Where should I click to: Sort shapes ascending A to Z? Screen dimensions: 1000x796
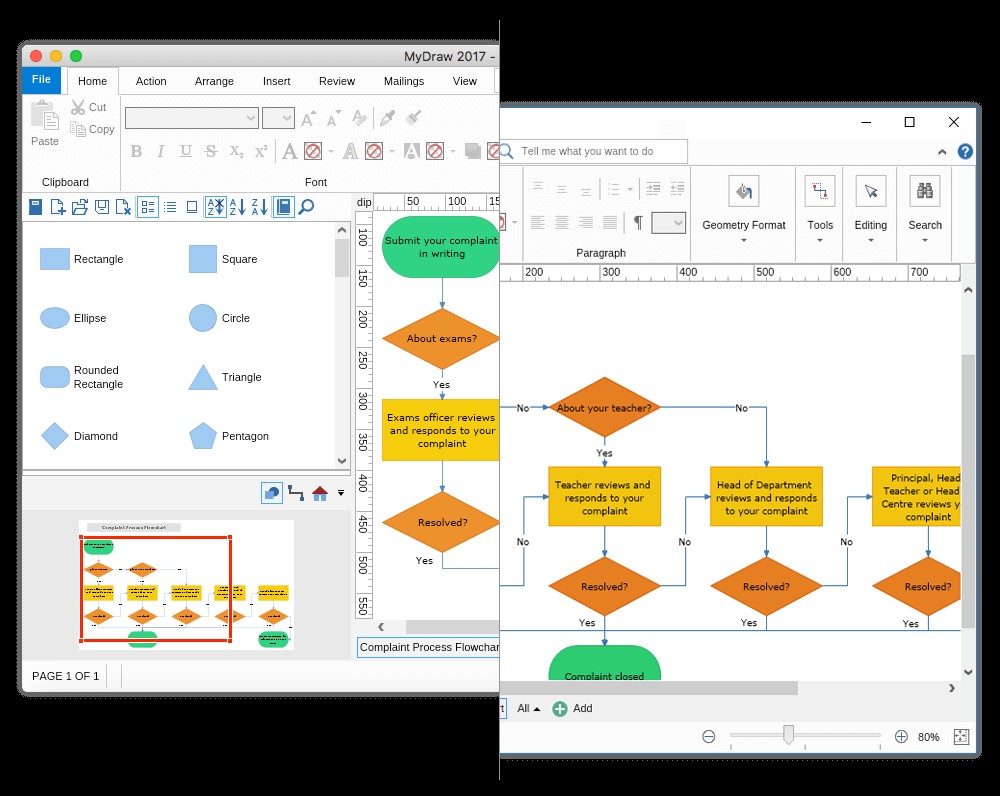tap(237, 207)
